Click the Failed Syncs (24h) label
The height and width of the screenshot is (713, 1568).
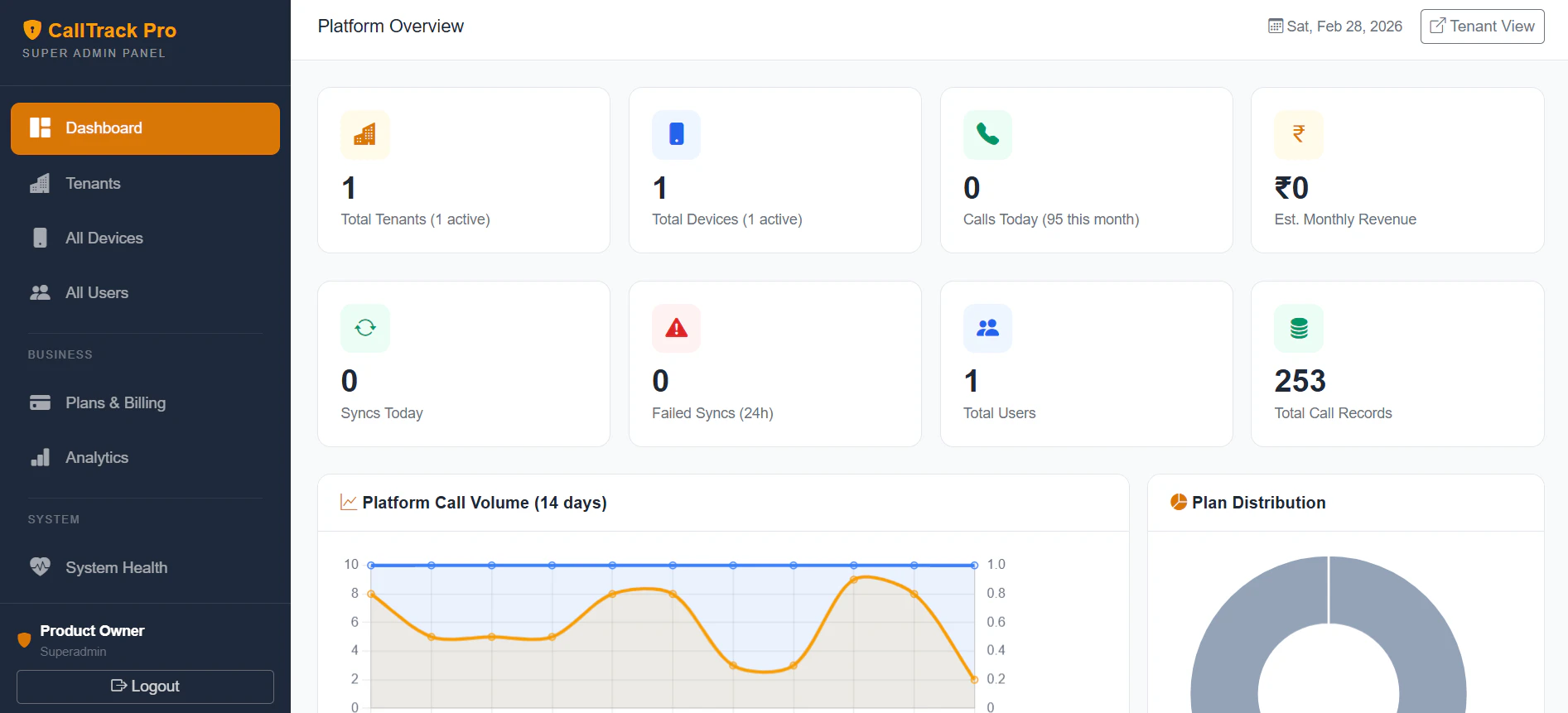tap(712, 413)
